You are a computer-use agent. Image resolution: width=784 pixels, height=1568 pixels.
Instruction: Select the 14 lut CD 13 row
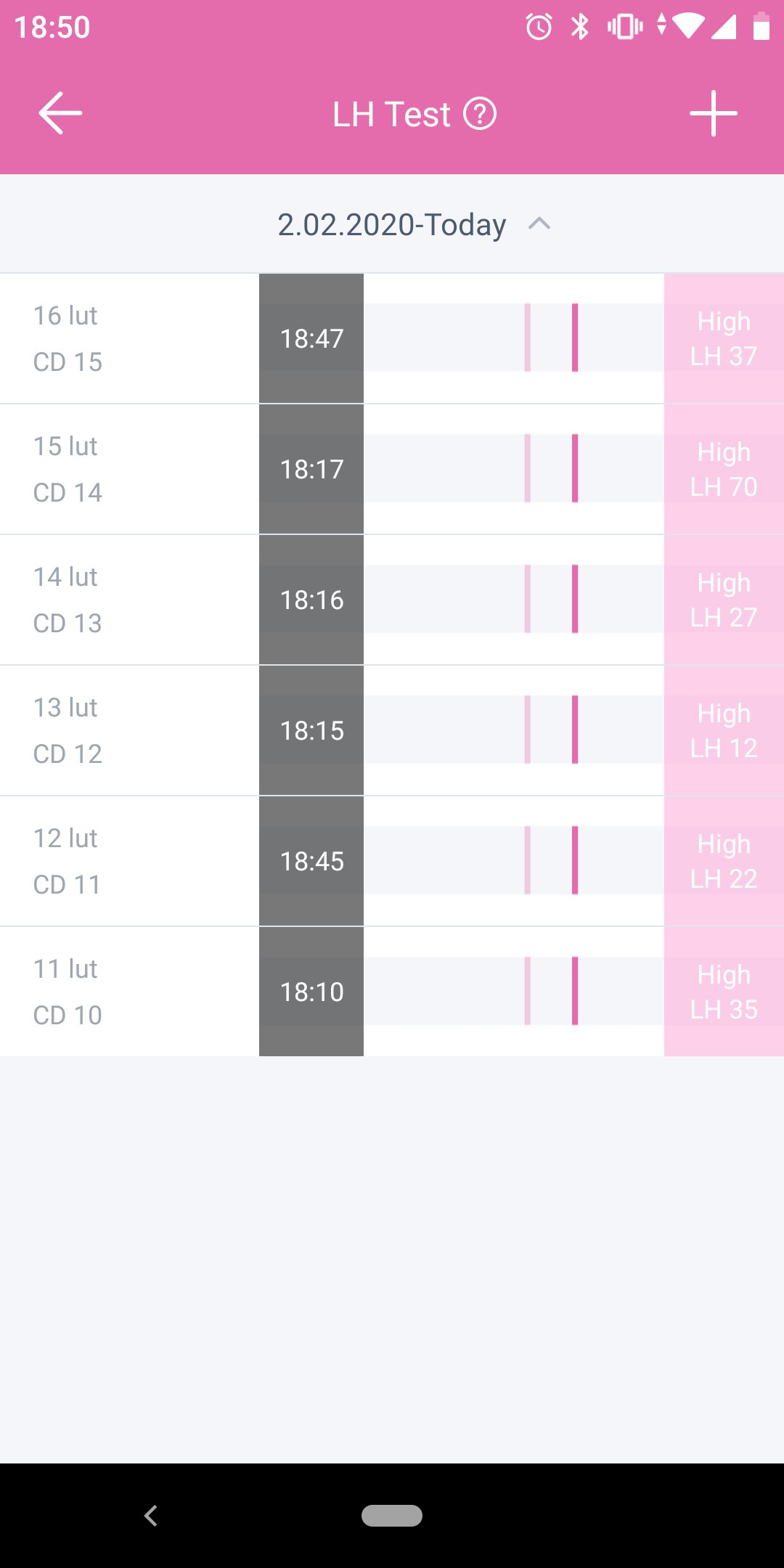point(129,600)
